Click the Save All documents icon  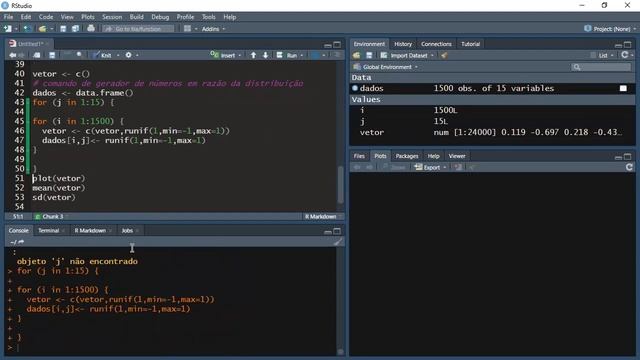pyautogui.click(x=75, y=29)
